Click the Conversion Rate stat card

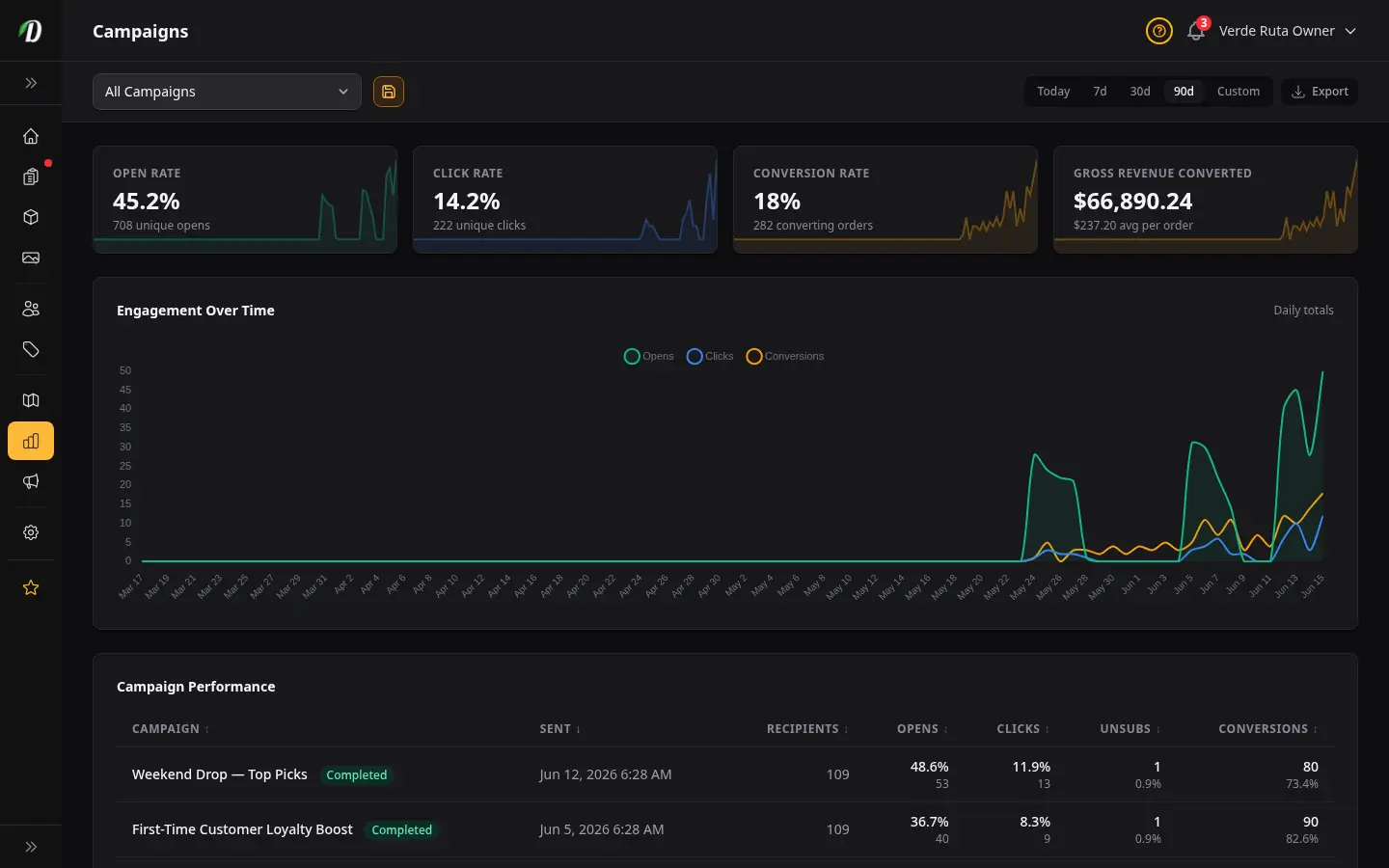click(885, 200)
